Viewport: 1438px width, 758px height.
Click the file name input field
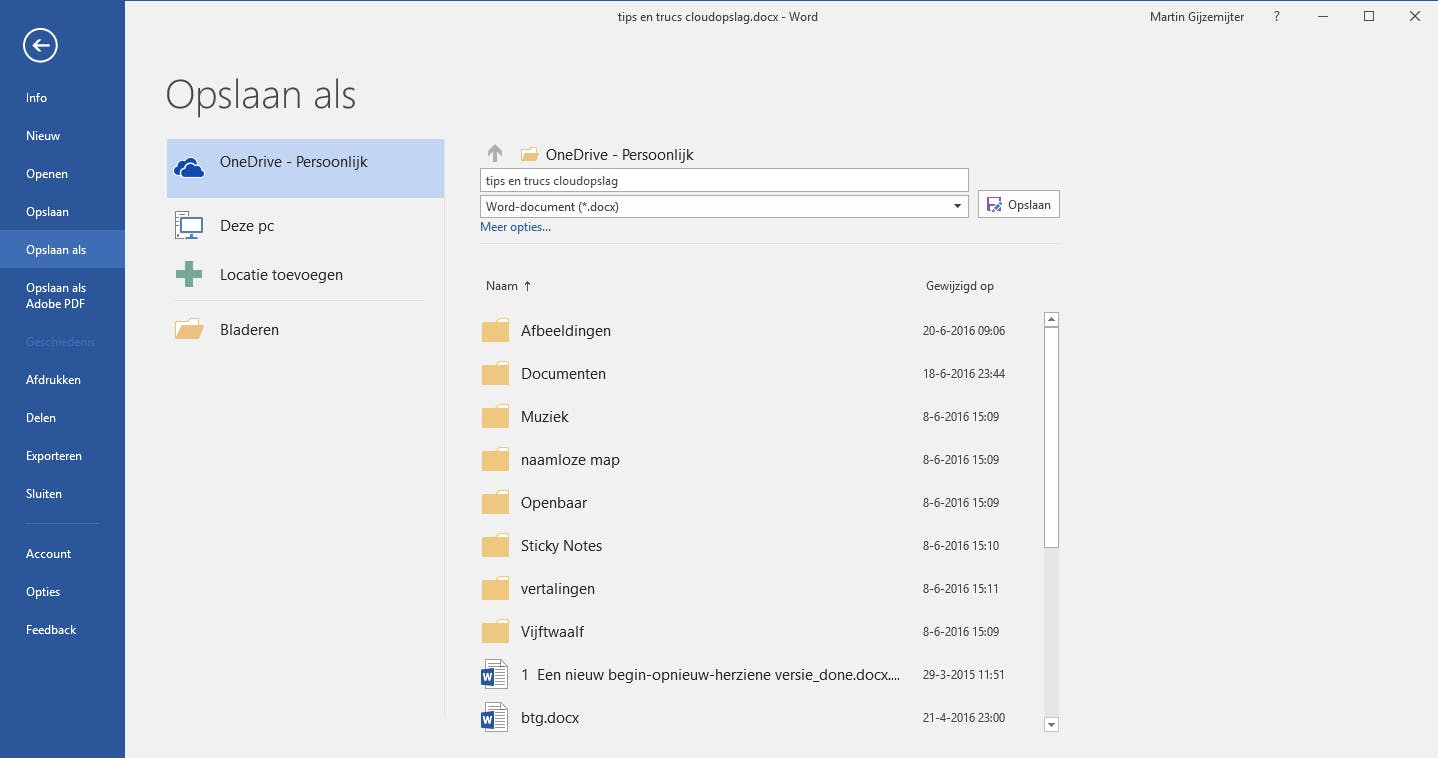pyautogui.click(x=723, y=181)
